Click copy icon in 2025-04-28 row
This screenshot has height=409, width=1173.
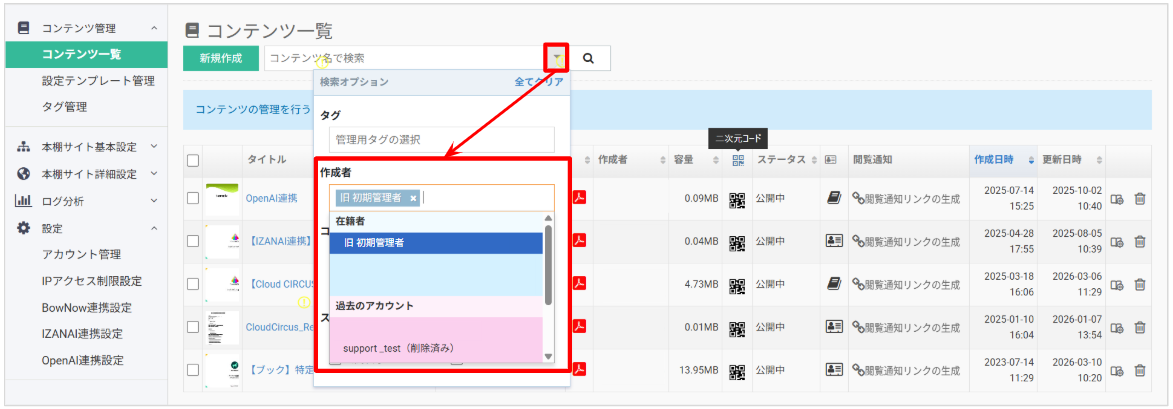point(1117,242)
